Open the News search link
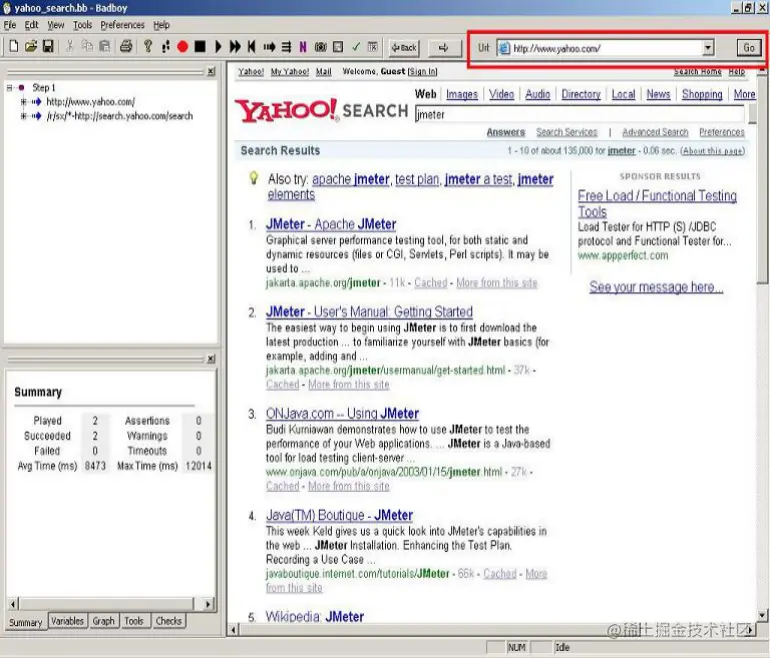The width and height of the screenshot is (770, 658). pos(659,94)
